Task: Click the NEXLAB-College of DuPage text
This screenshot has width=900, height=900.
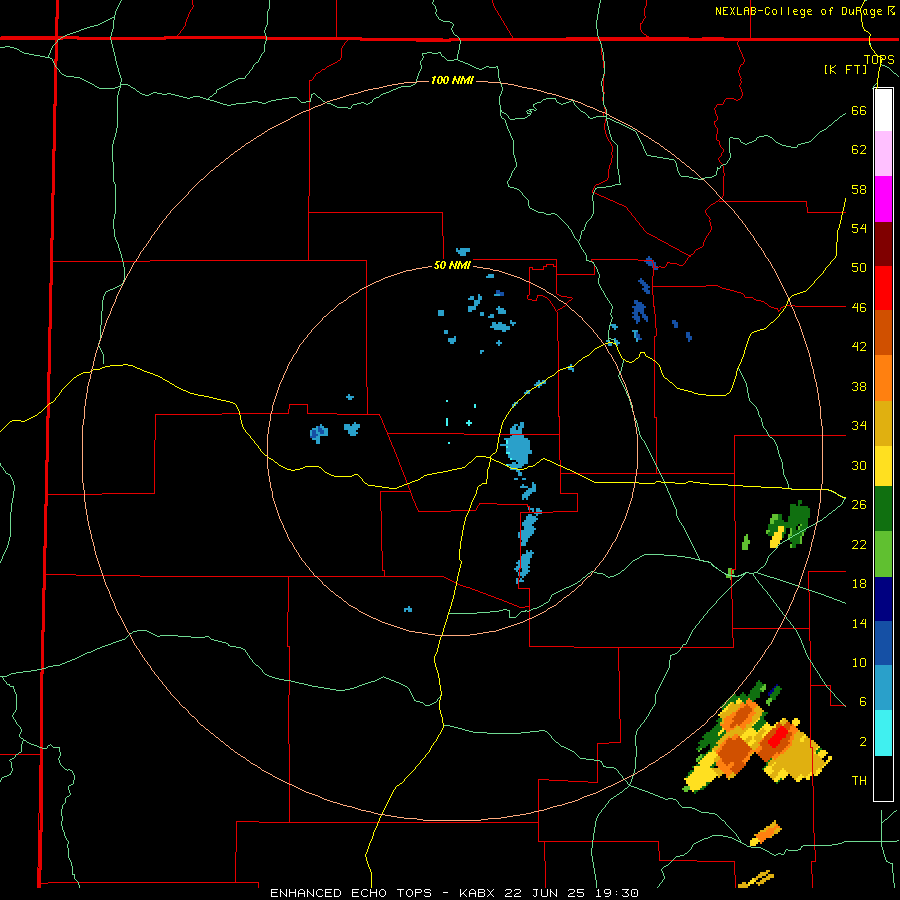Action: click(x=797, y=11)
